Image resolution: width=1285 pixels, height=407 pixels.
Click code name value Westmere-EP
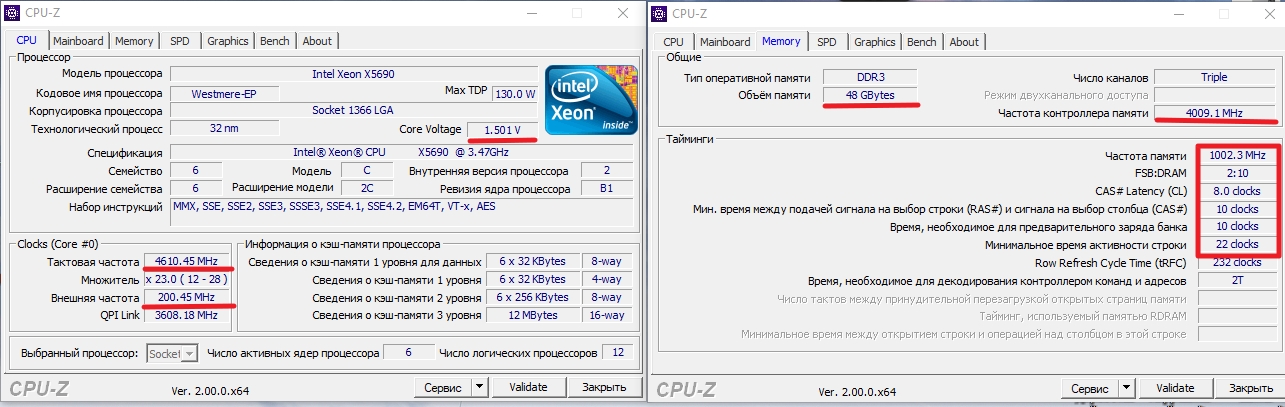[x=222, y=93]
